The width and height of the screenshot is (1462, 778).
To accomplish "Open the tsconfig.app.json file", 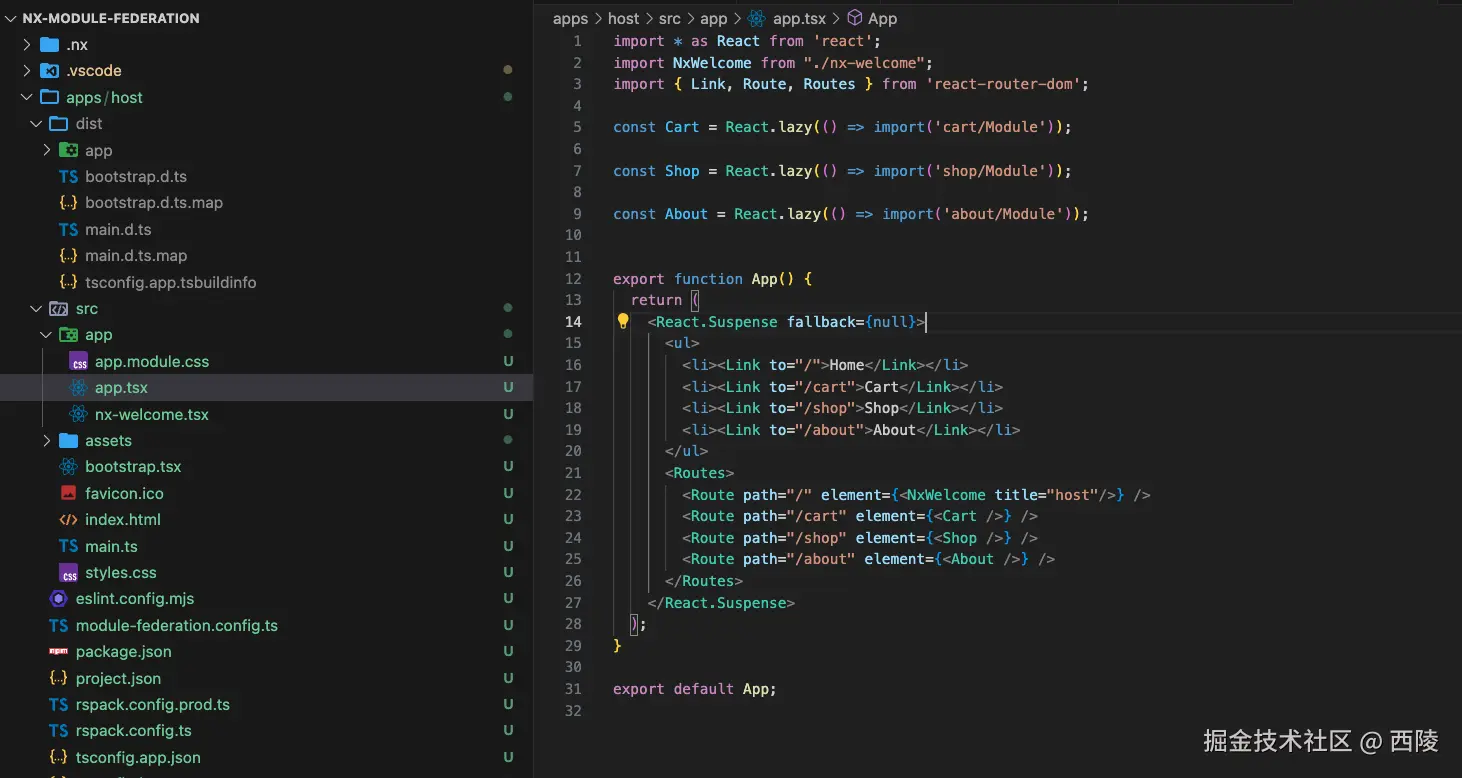I will 138,757.
